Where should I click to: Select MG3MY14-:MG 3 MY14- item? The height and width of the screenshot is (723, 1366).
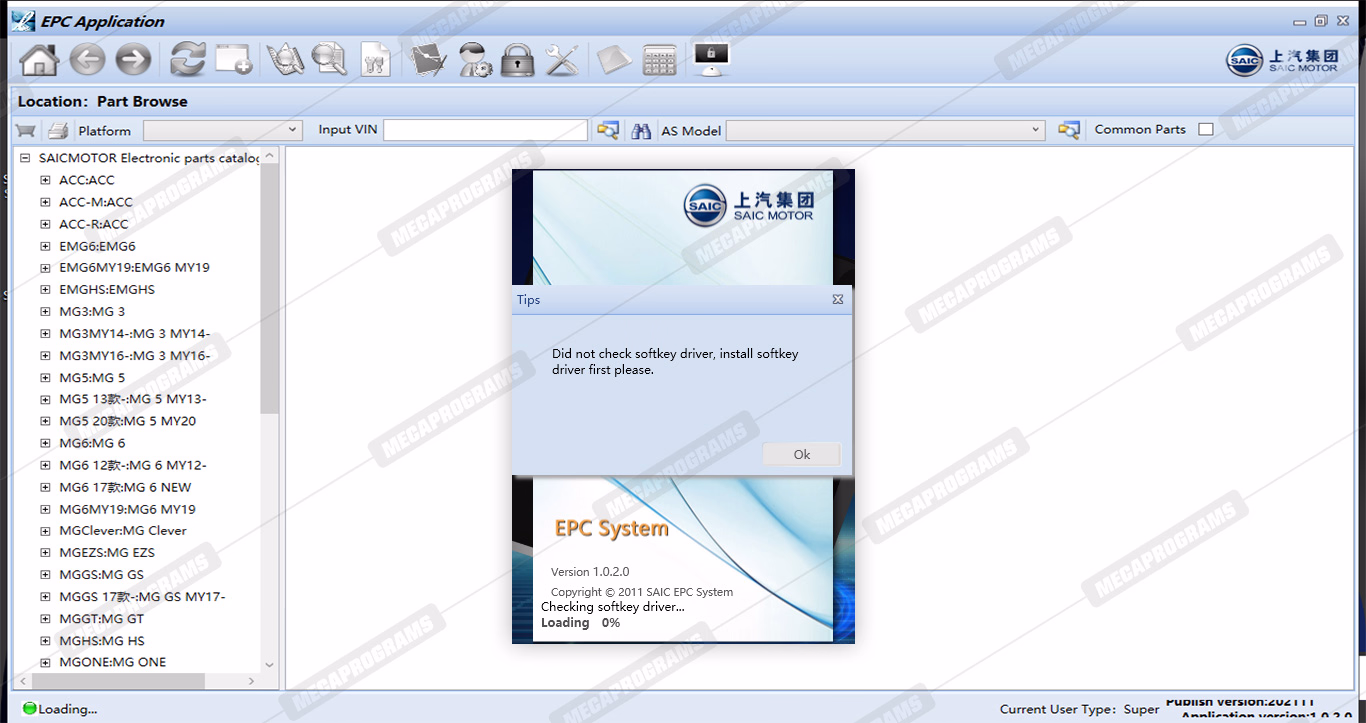point(134,333)
